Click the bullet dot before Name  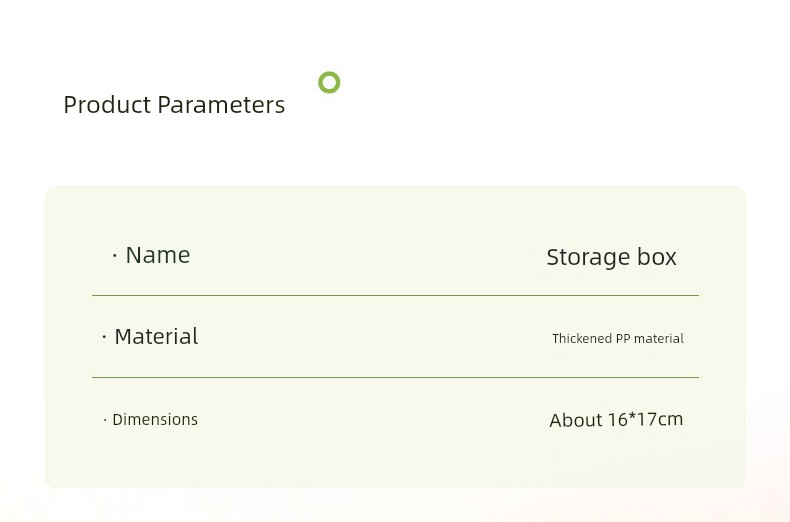tap(115, 256)
